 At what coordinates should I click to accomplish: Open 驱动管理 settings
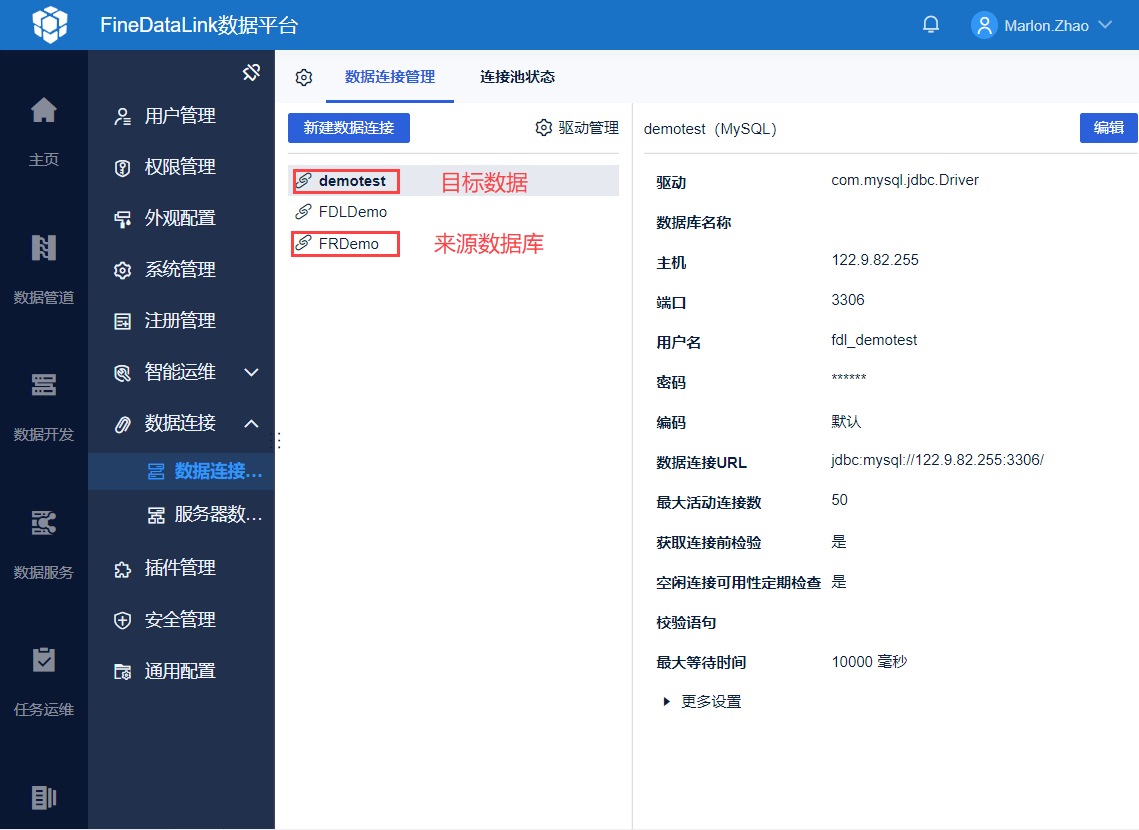[577, 128]
